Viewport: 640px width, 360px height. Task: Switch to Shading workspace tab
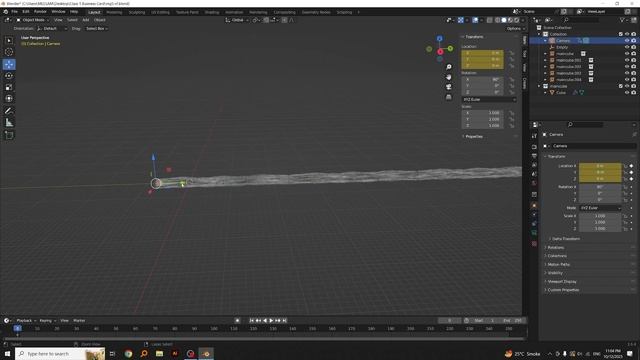tap(212, 12)
